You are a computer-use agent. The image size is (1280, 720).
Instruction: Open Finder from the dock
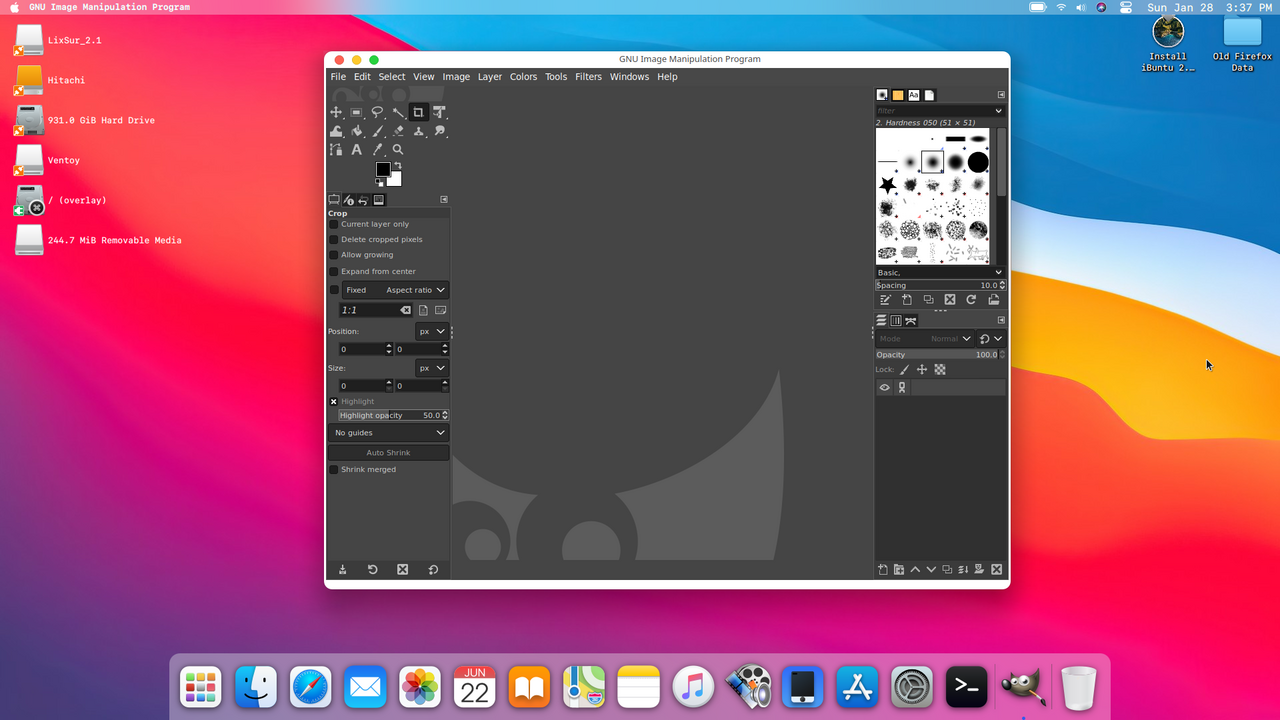click(x=256, y=687)
